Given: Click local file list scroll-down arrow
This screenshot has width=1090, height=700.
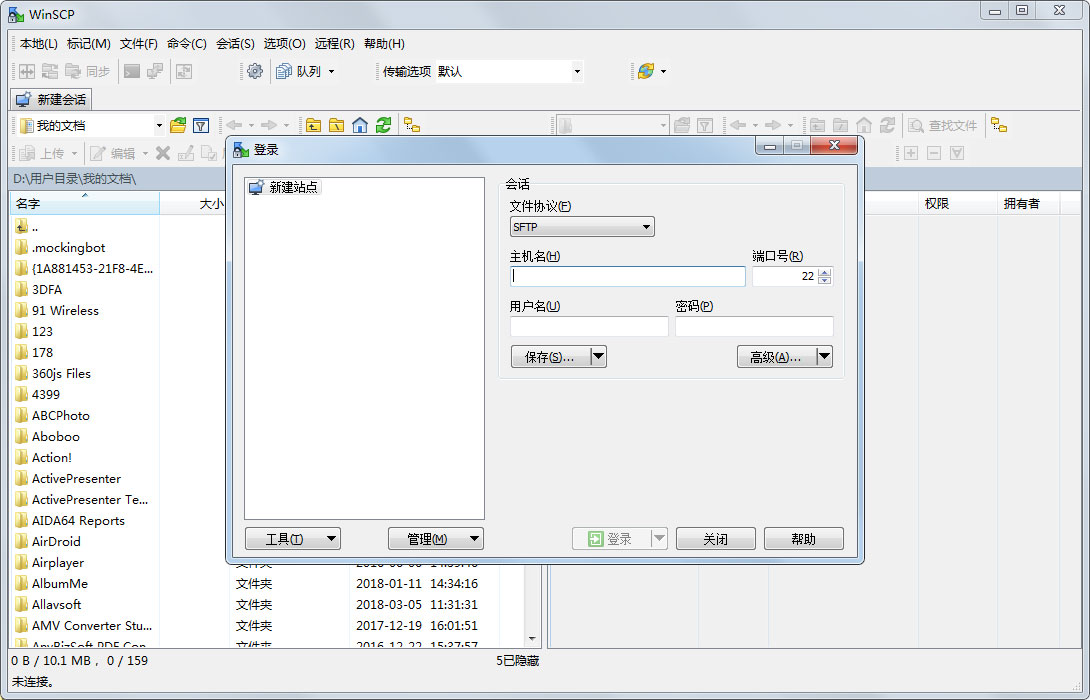Looking at the screenshot, I should pos(532,639).
